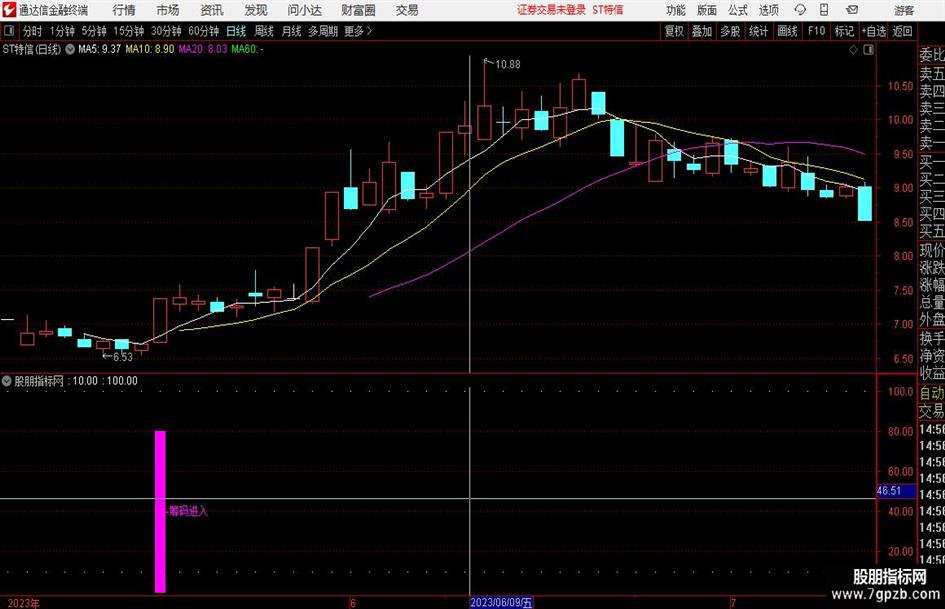
Task: Click the 10.88 high price label
Action: (x=507, y=65)
